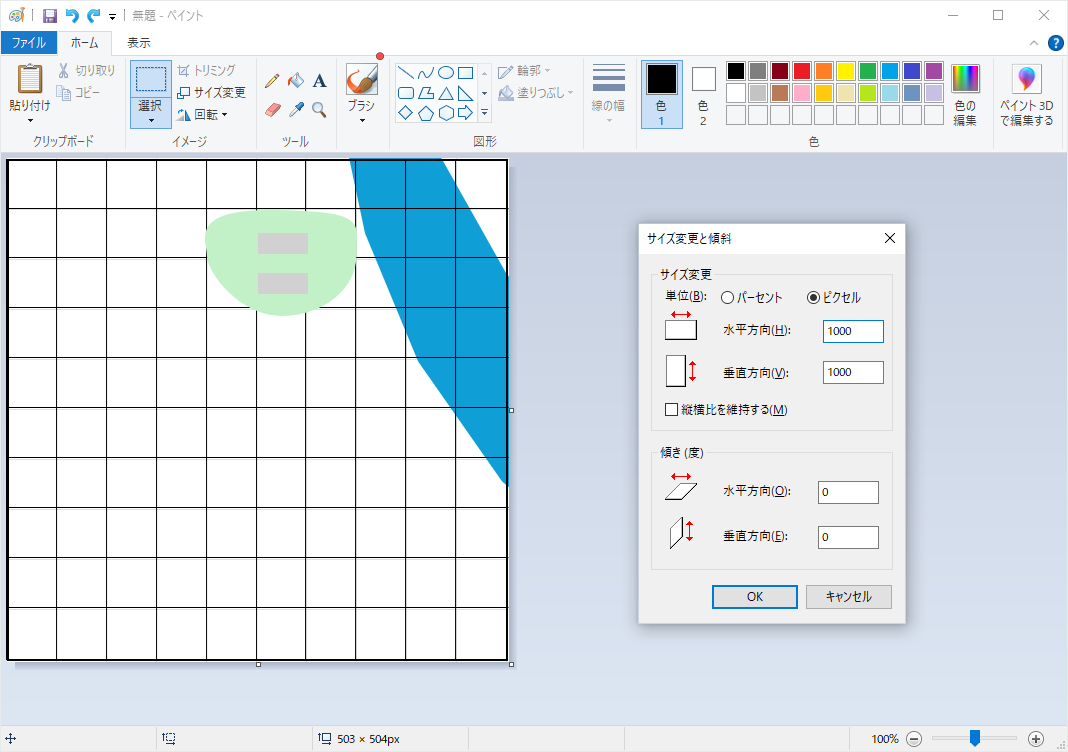Select the Magnifier tool
The width and height of the screenshot is (1068, 752).
(x=319, y=109)
